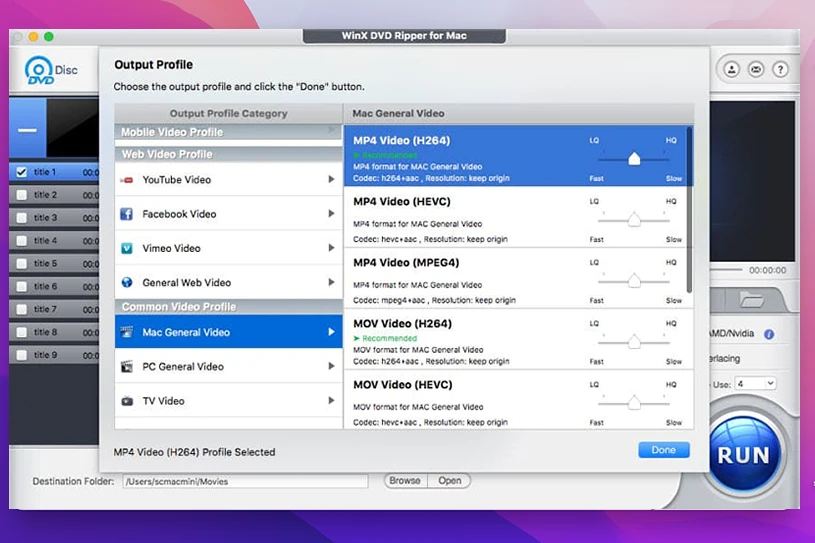Click the YouTube logo icon
This screenshot has height=543, width=815.
(x=127, y=180)
